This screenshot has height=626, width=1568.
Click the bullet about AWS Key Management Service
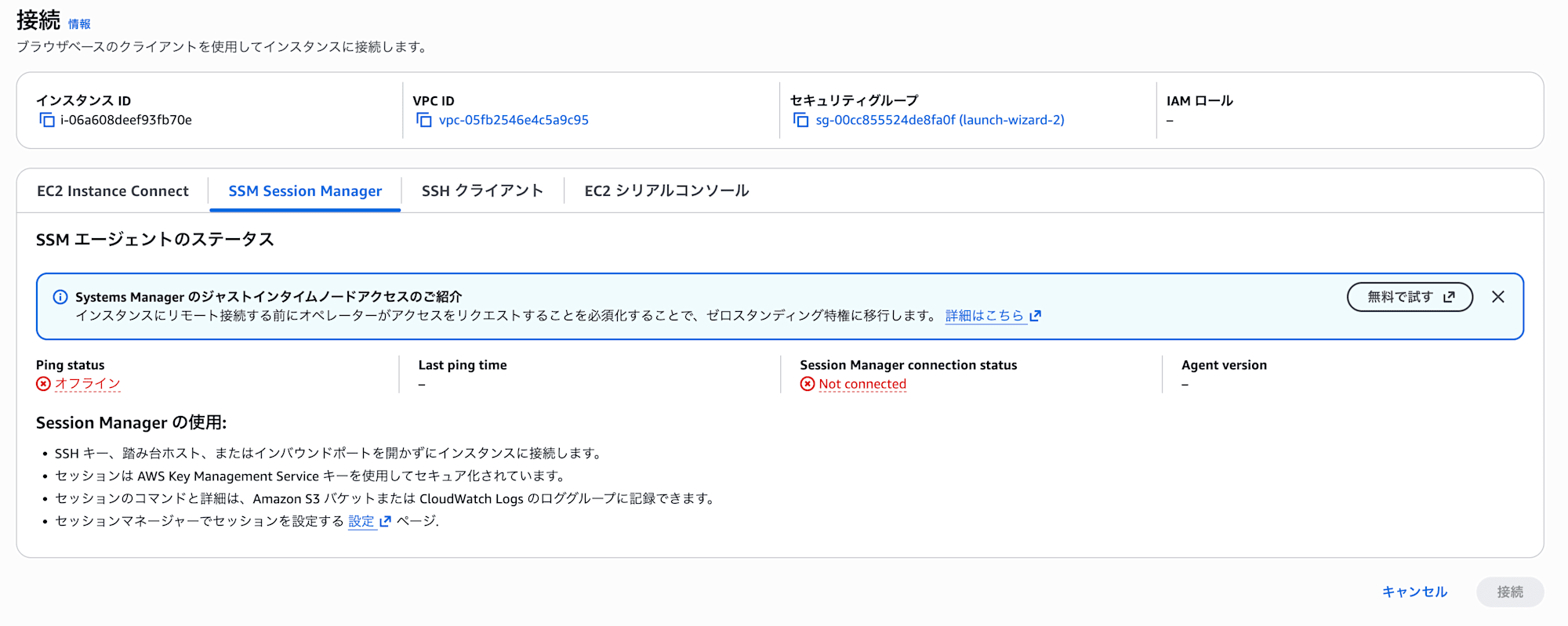(310, 476)
